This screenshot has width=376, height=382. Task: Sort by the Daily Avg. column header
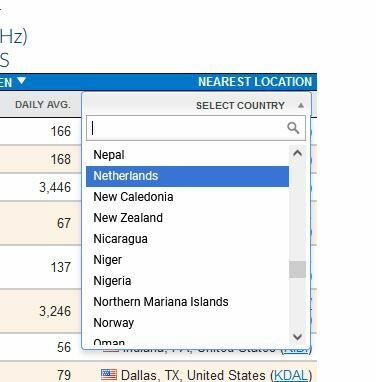click(43, 105)
